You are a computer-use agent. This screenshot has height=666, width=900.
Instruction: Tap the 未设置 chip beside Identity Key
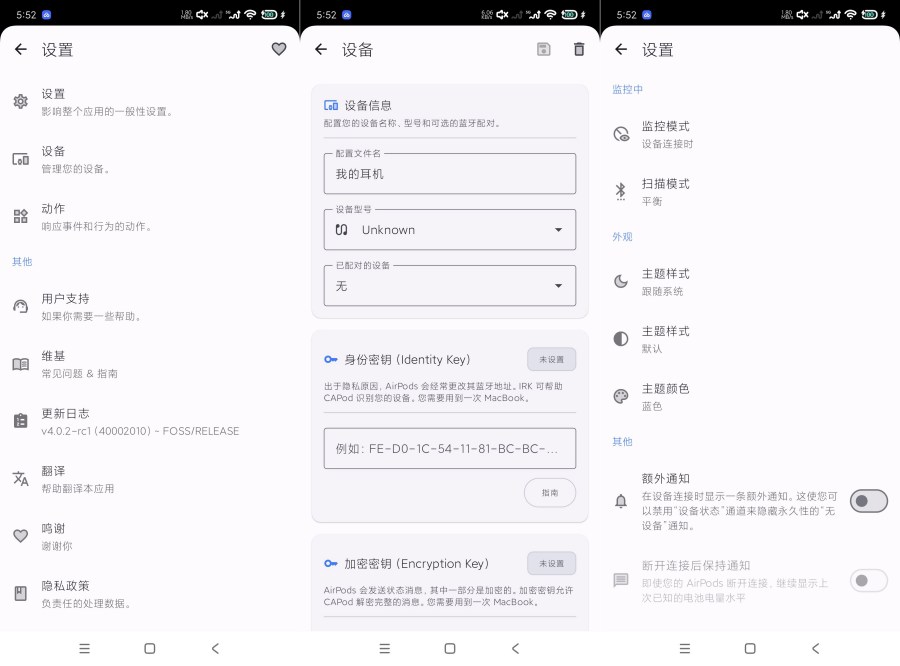tap(551, 359)
